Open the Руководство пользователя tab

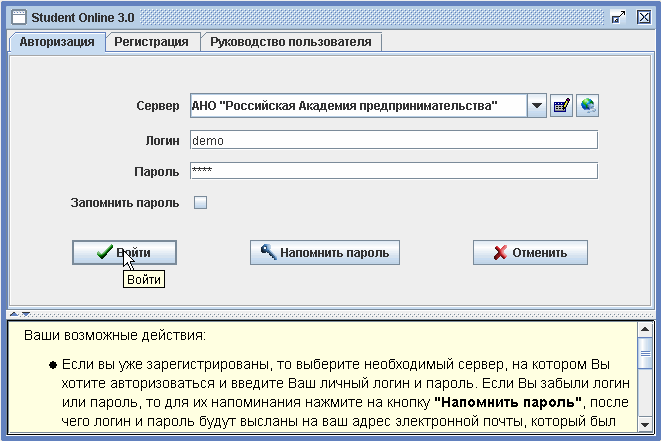pyautogui.click(x=290, y=42)
